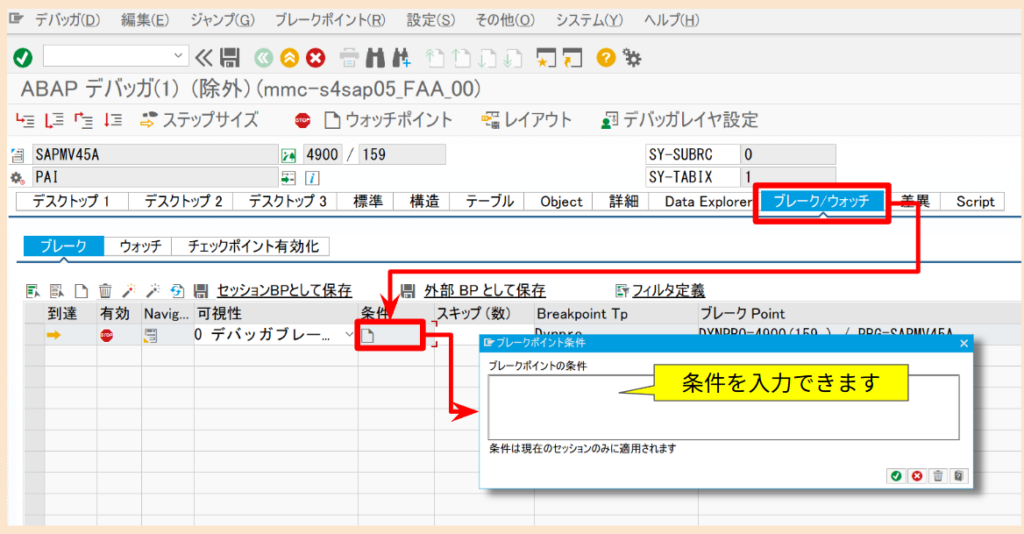Click the help document button in dialog
The width and height of the screenshot is (1024, 534).
(958, 476)
